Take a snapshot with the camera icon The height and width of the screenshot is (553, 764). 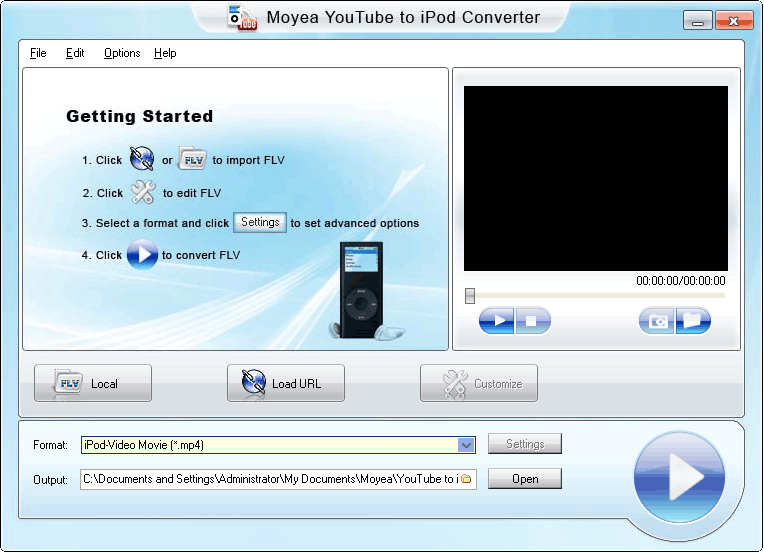point(657,321)
